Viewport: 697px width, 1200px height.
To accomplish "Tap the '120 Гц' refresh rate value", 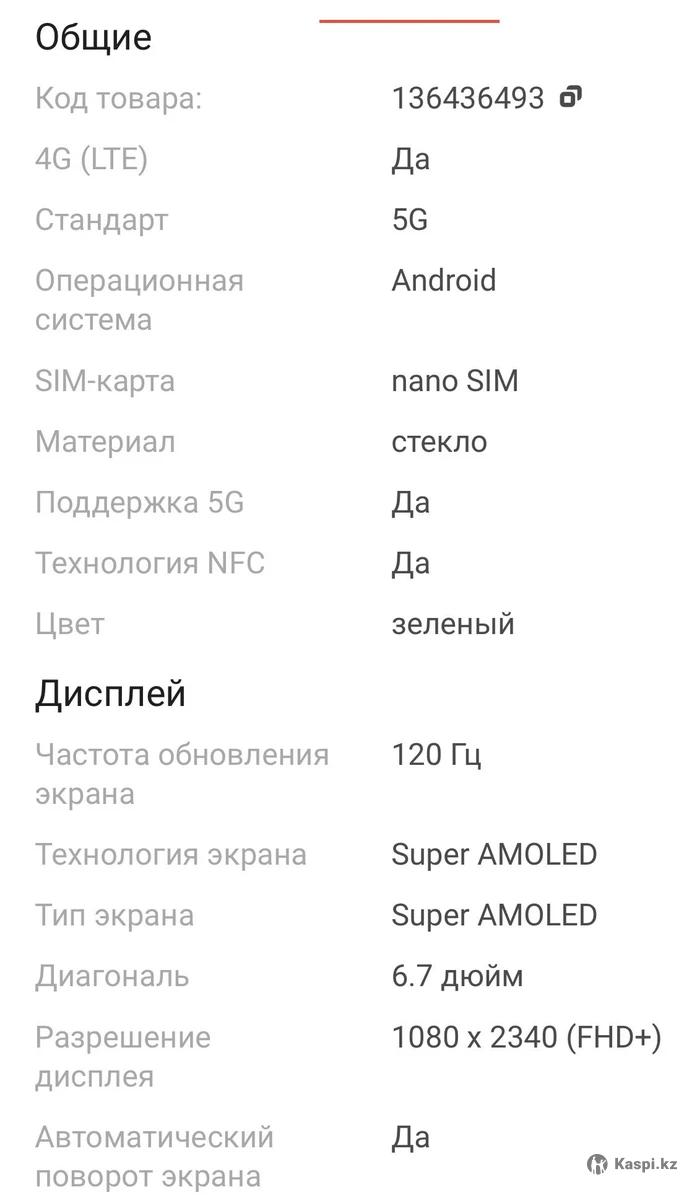I will pos(436,754).
